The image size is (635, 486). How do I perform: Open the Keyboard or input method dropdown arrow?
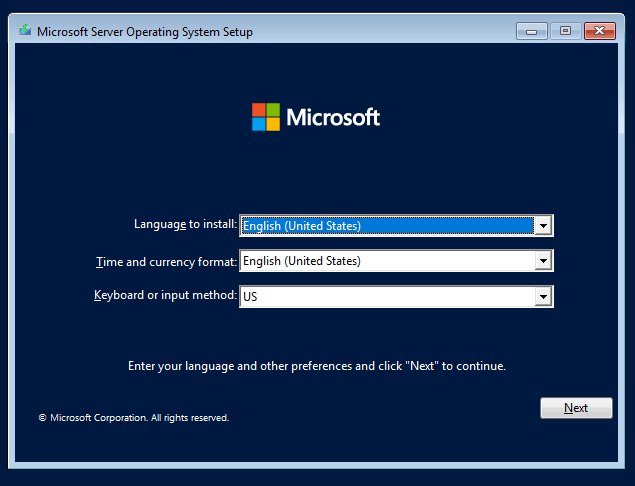[x=543, y=296]
